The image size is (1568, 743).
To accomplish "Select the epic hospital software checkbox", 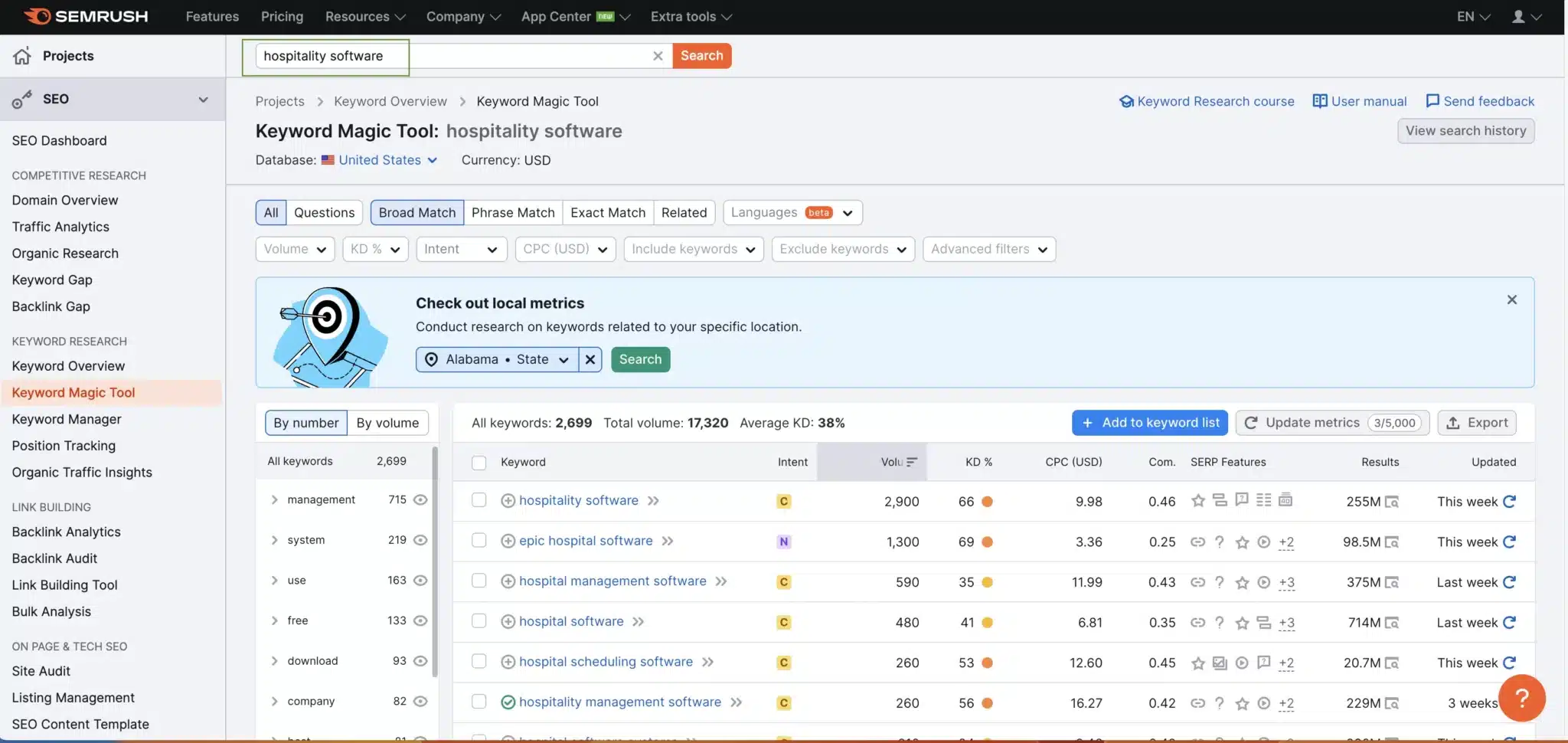I will (479, 541).
